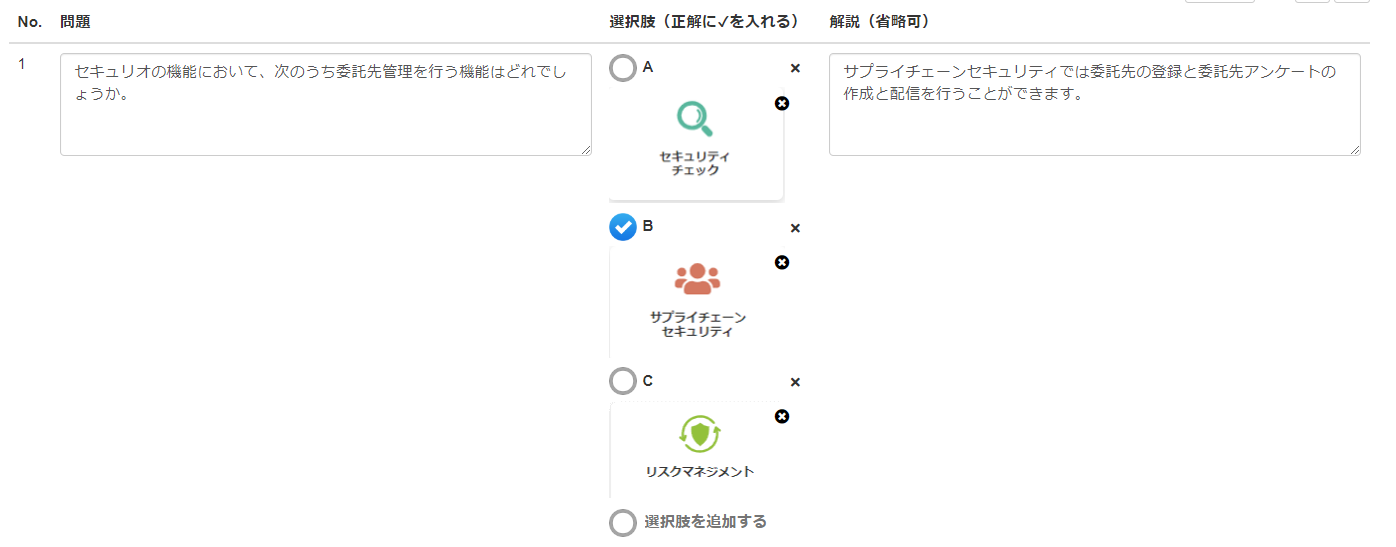1396x547 pixels.
Task: Mark option C as the correct answer
Action: click(x=623, y=381)
